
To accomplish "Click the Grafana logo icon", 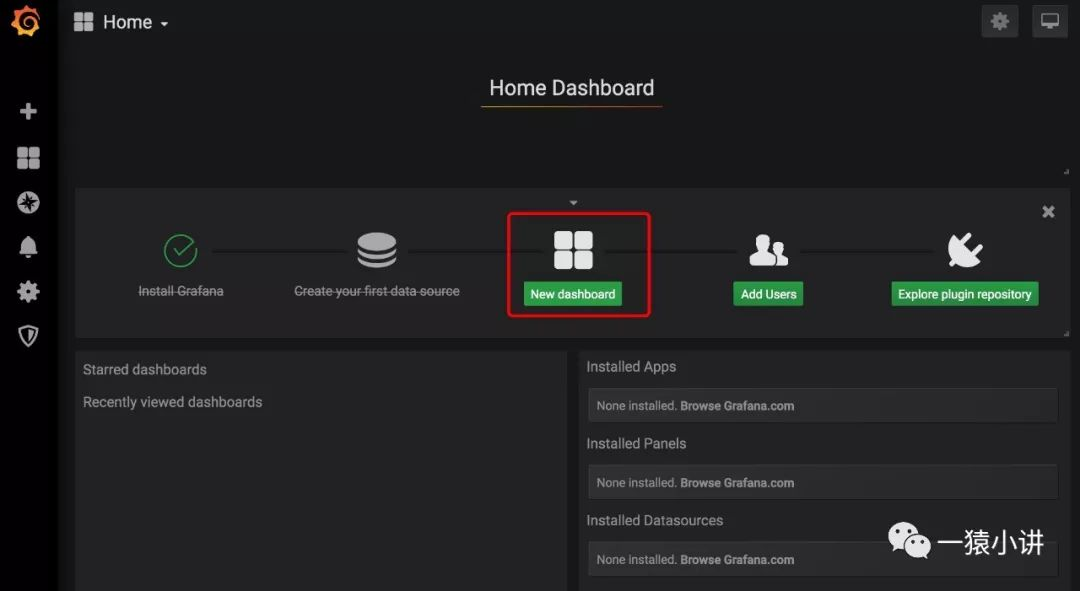I will 26,21.
